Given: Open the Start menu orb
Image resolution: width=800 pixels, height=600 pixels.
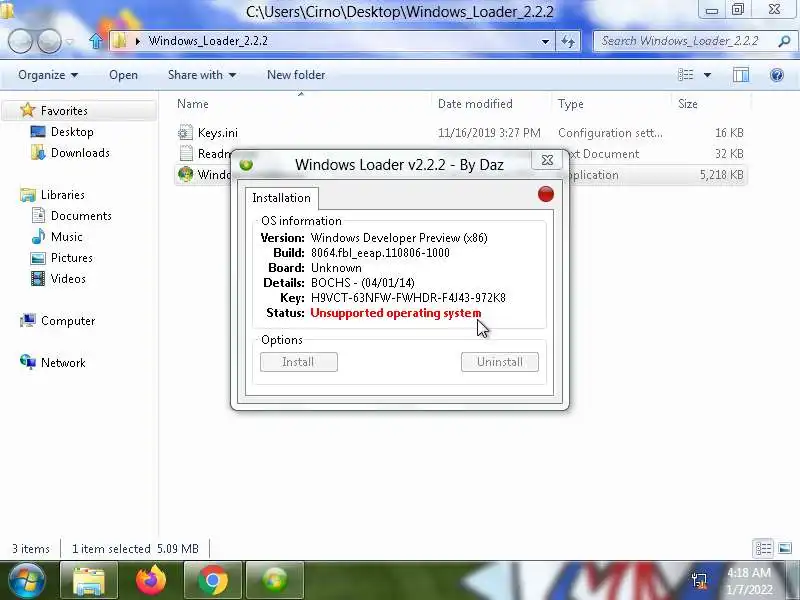Looking at the screenshot, I should point(27,580).
